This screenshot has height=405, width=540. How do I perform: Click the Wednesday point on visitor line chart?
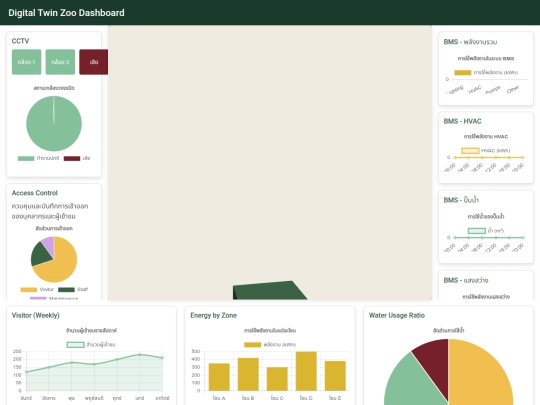72,363
